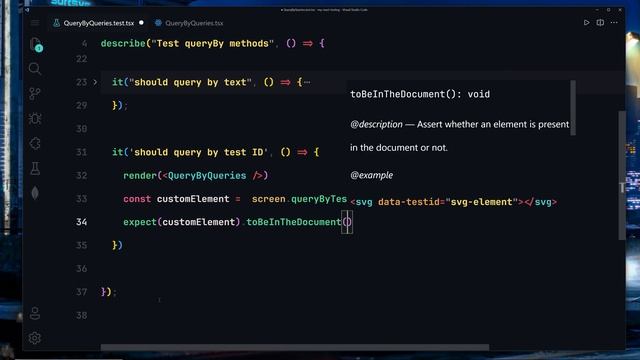Click the horizontal scrollbar at editor bottom
Viewport: 640px width, 360px height.
(295, 347)
